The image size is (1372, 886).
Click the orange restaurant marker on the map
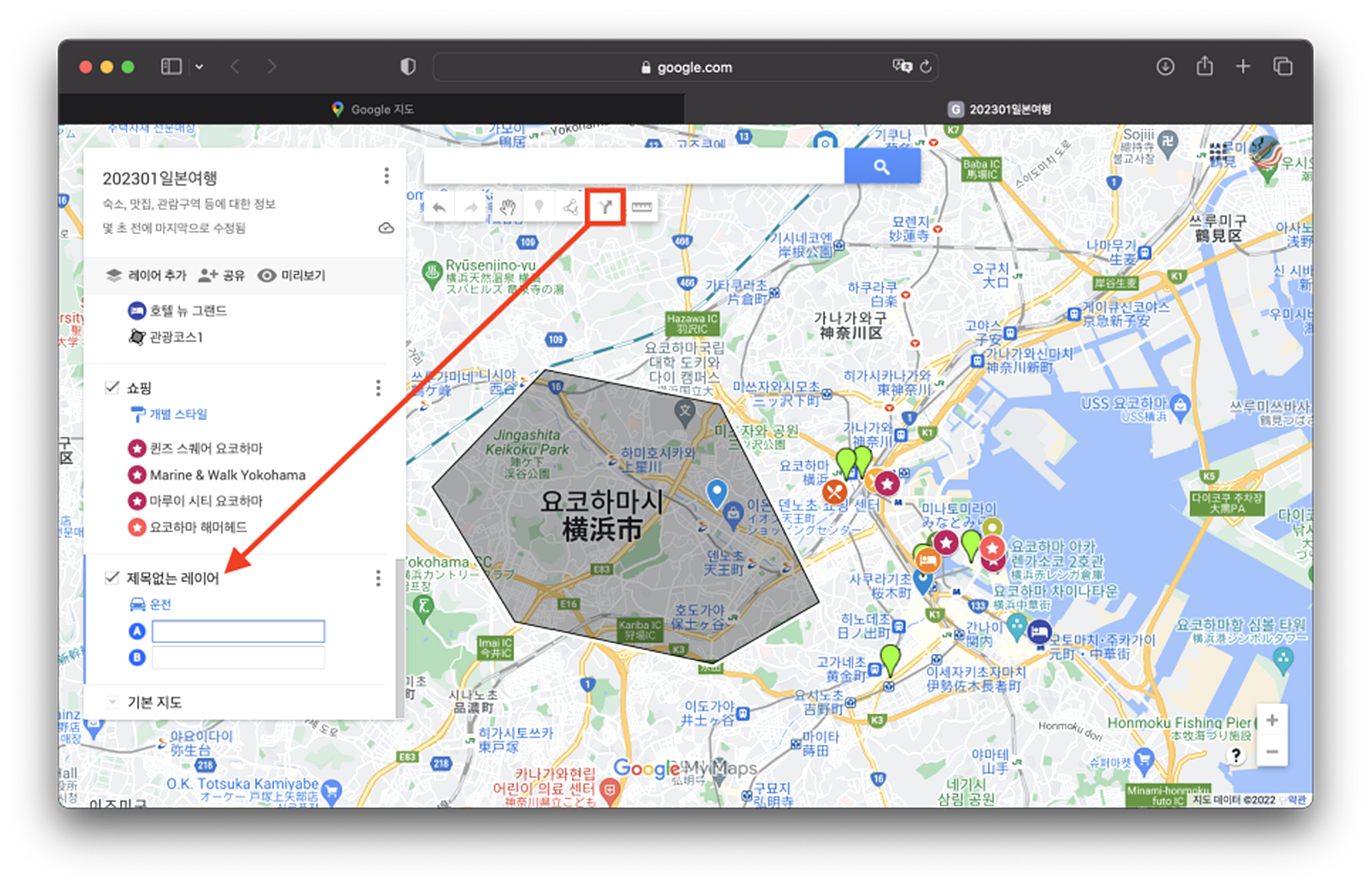pos(834,492)
